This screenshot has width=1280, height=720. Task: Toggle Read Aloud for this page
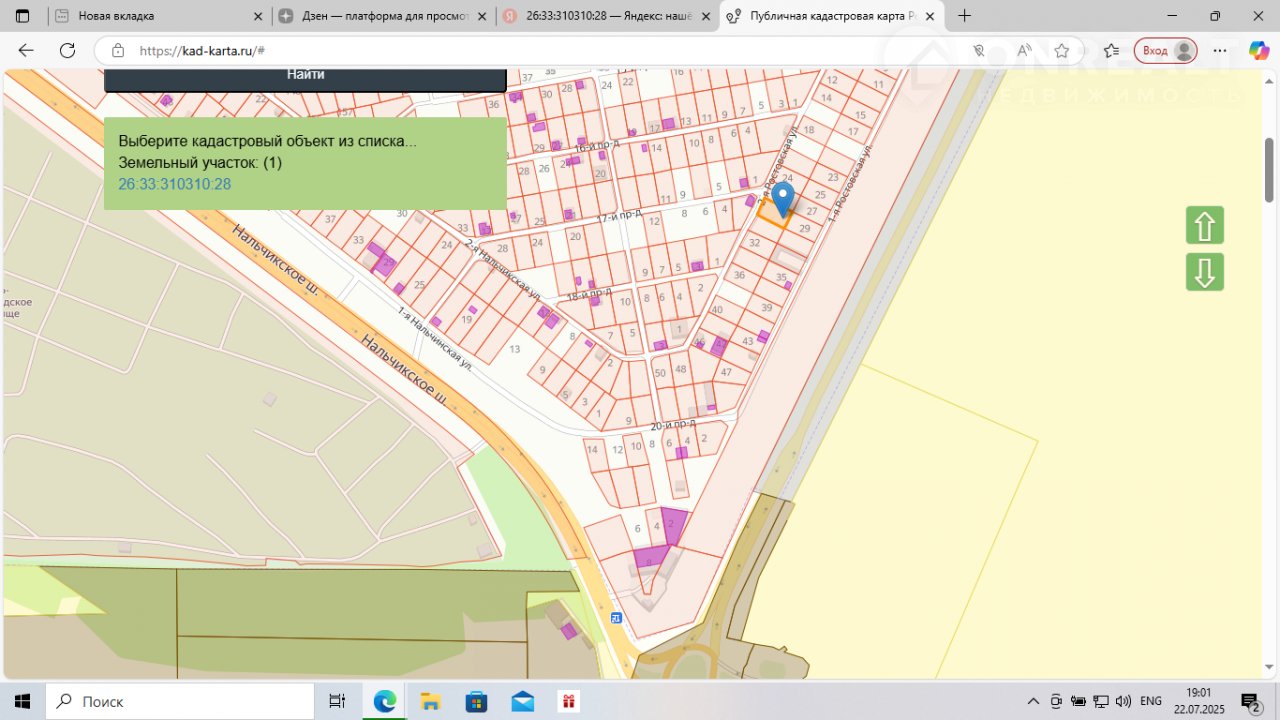1023,51
